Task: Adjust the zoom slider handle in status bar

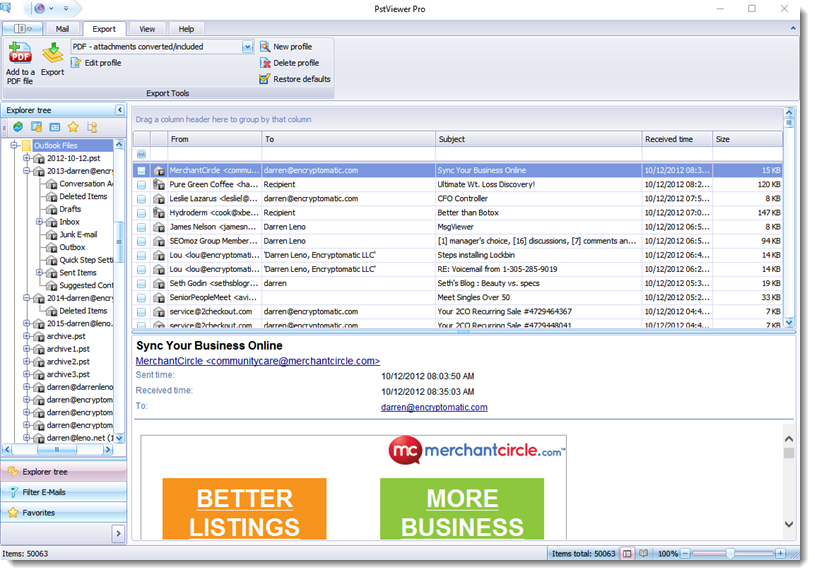Action: click(730, 554)
